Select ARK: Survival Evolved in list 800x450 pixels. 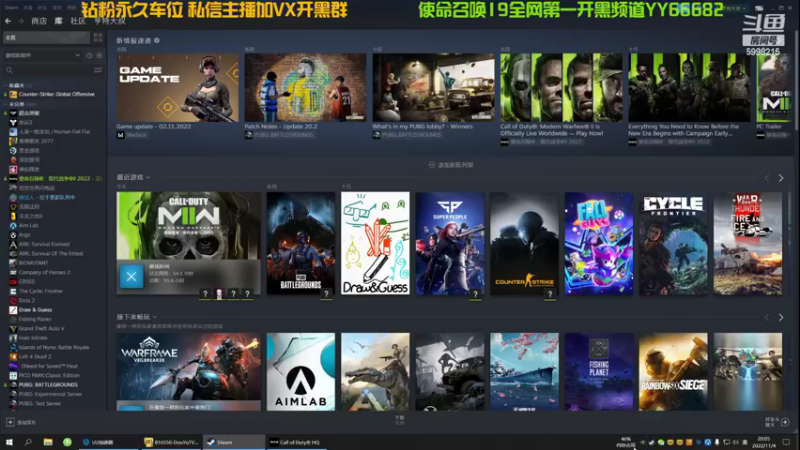click(44, 244)
